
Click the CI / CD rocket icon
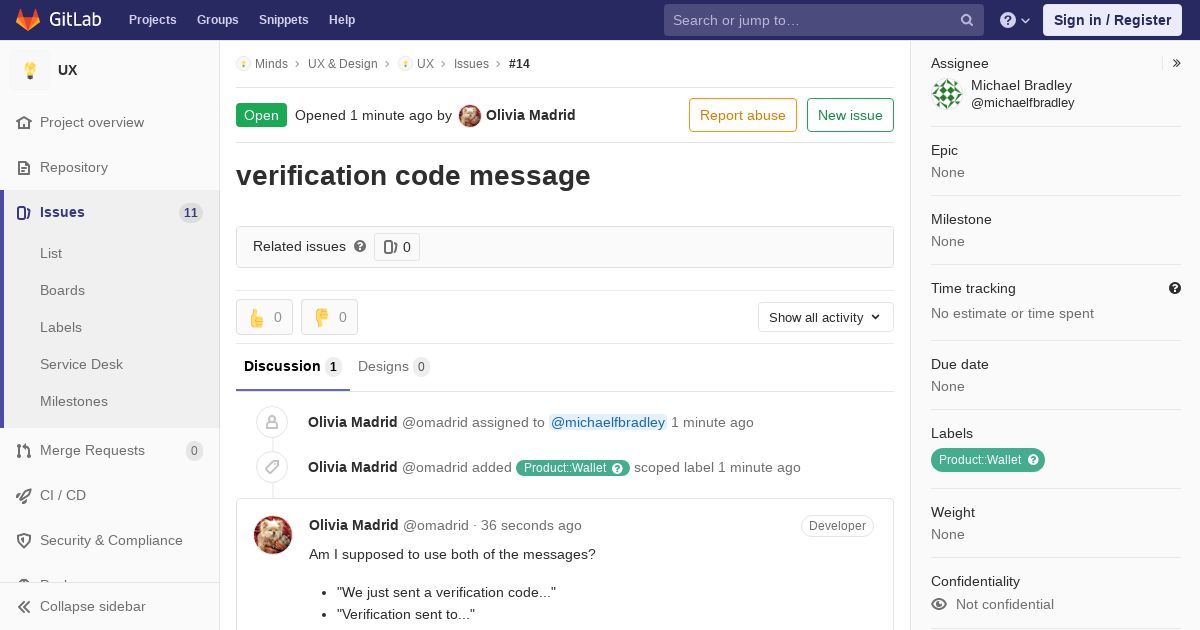click(24, 495)
